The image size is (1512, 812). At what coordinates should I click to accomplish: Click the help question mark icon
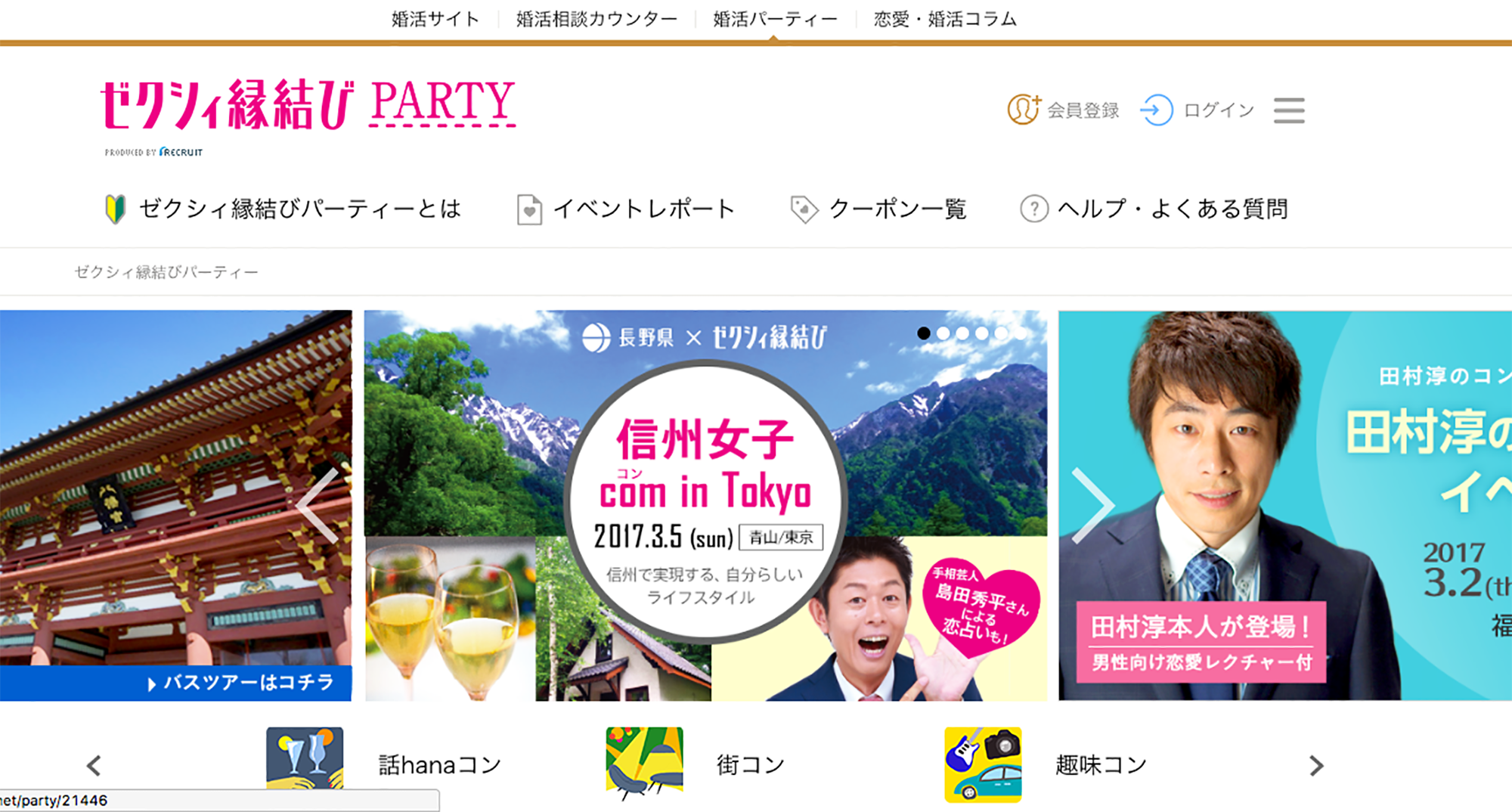1034,209
